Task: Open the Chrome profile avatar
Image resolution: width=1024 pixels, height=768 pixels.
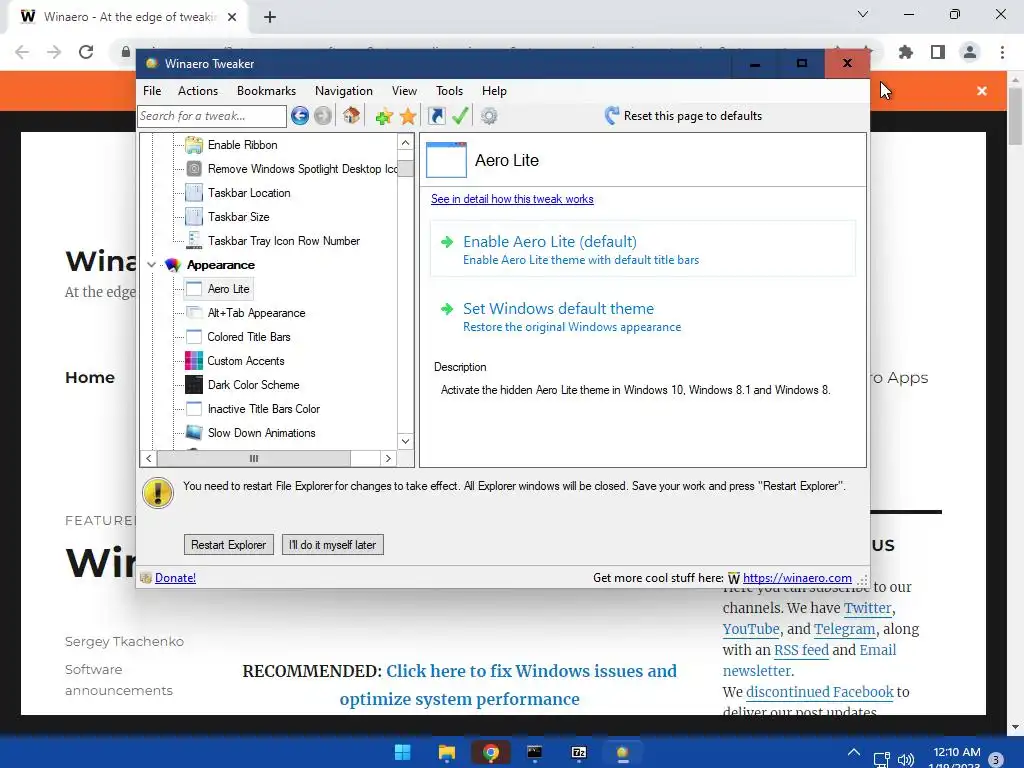Action: [970, 52]
